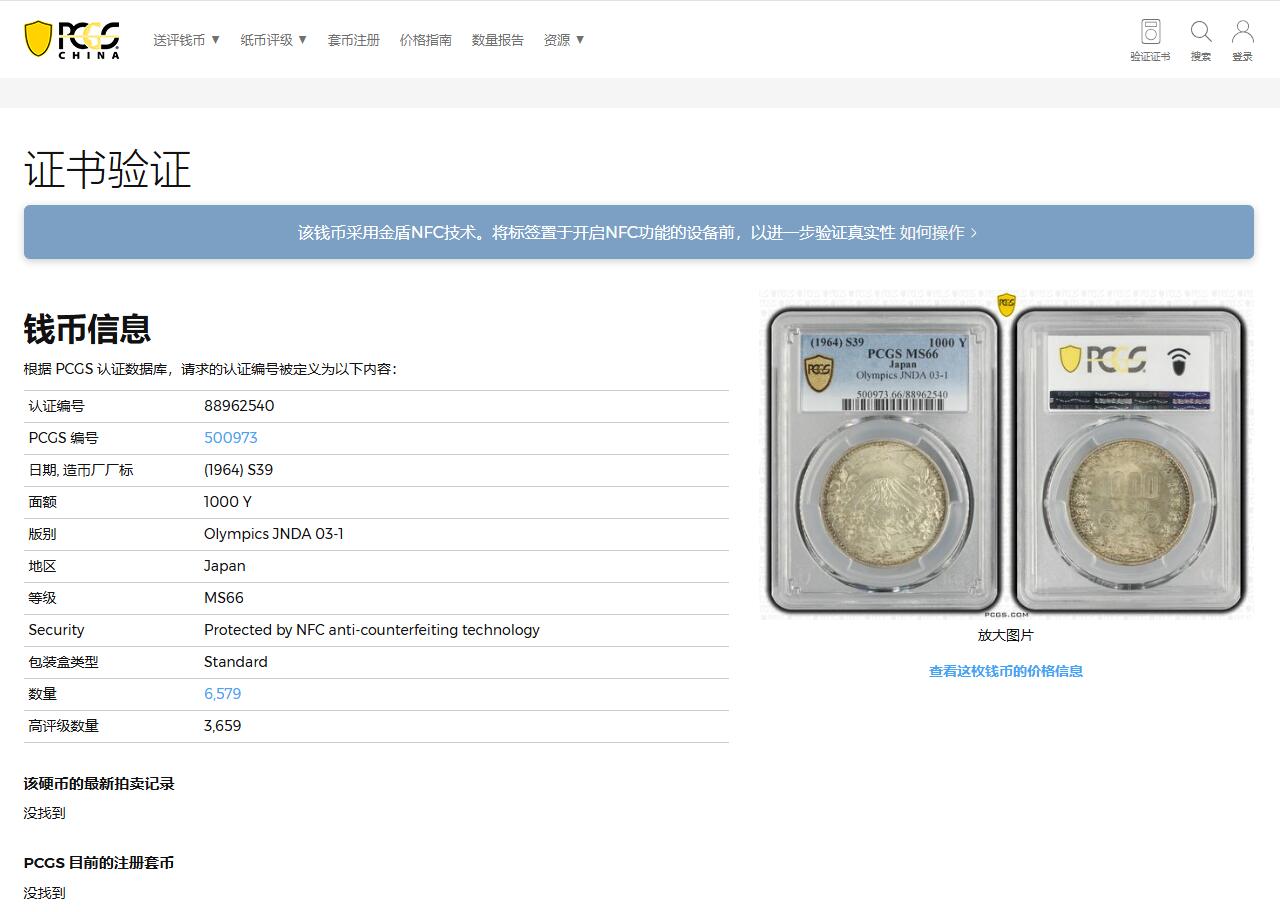Select the grade value MS66
This screenshot has width=1280, height=912.
(x=224, y=598)
